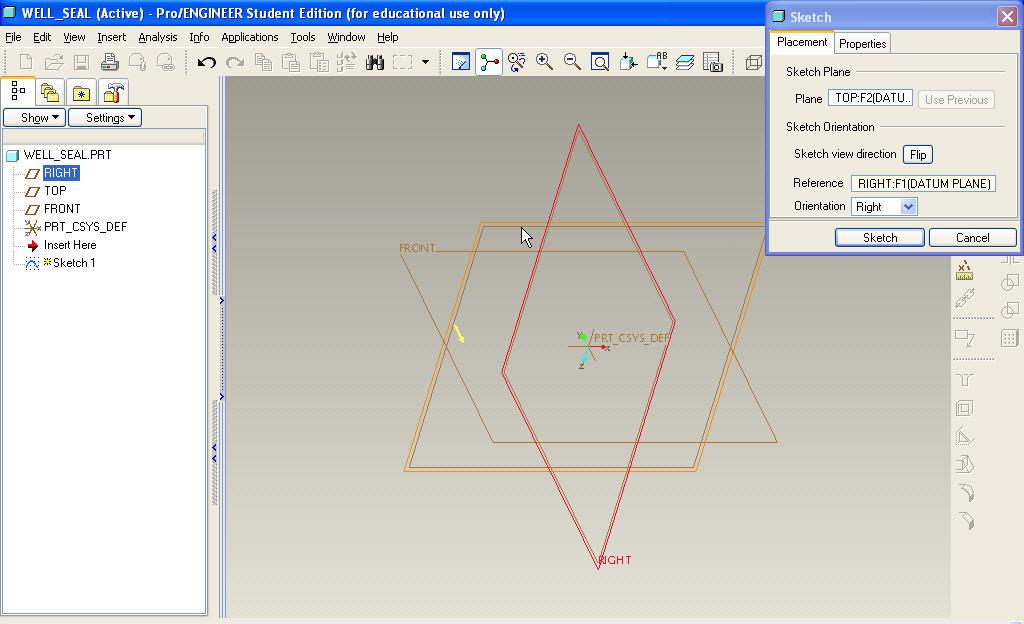Click the Paste Special icon
Screen dimensions: 1024x624
[x=319, y=62]
